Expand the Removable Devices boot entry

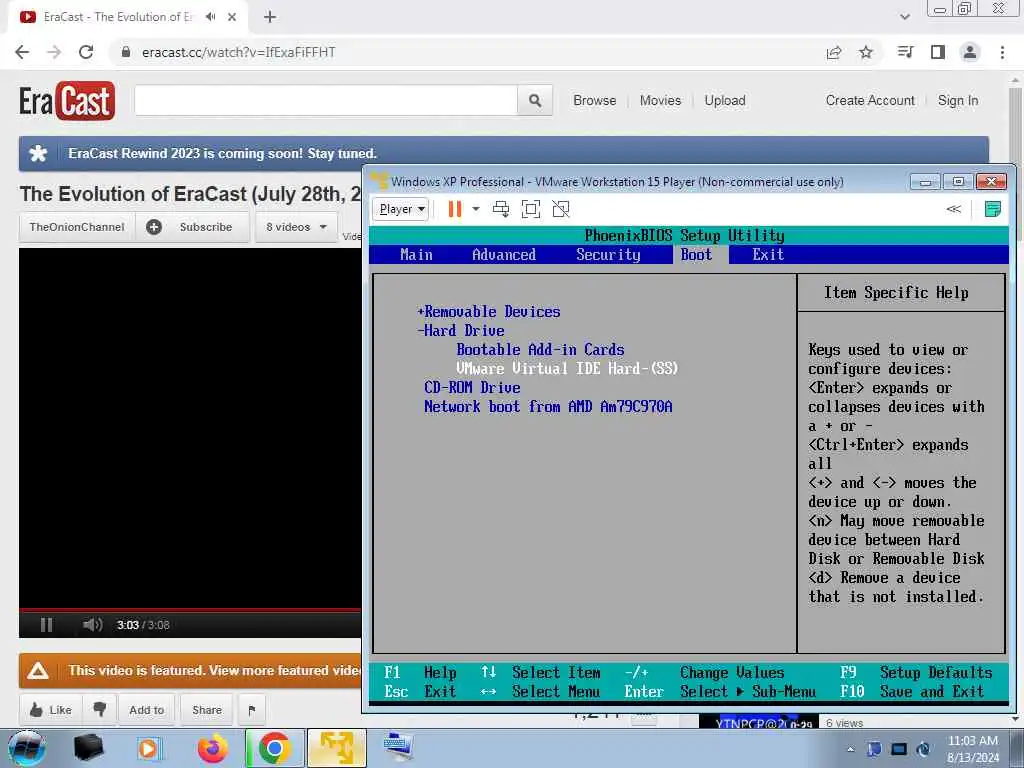488,312
